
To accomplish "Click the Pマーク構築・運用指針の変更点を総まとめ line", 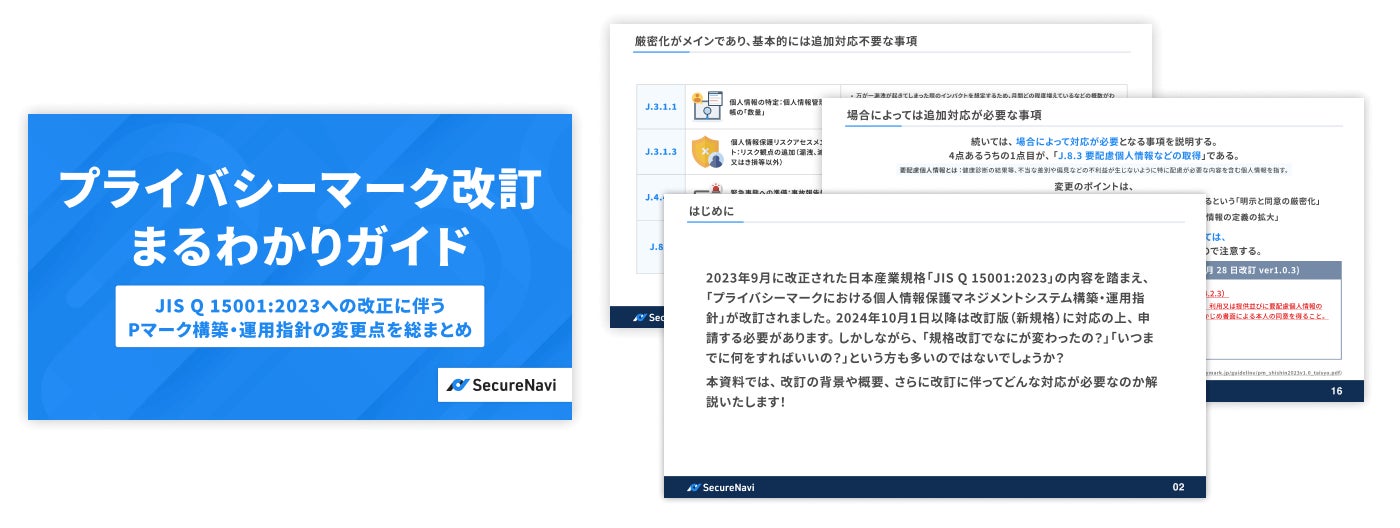I will [x=300, y=329].
